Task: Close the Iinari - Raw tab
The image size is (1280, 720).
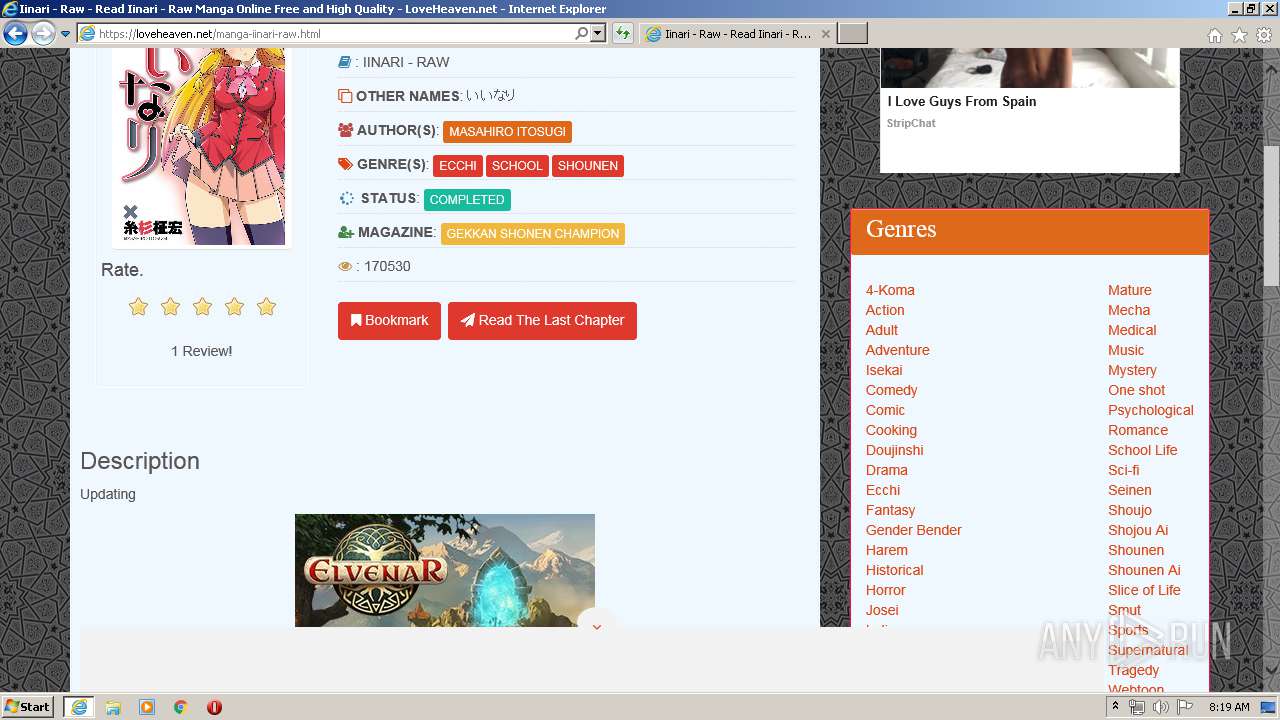Action: (x=825, y=34)
